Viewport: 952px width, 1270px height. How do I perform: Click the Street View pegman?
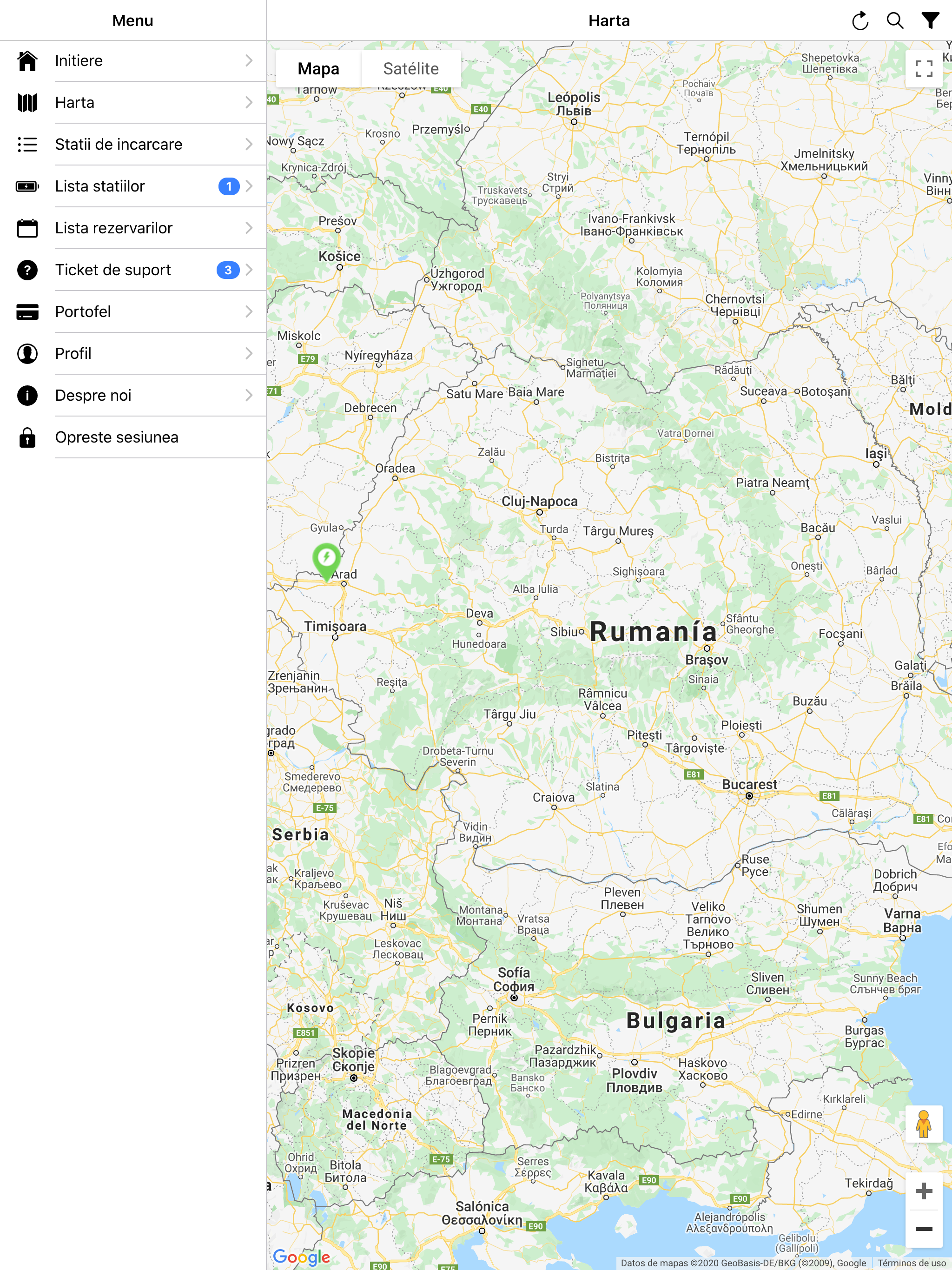(924, 1124)
